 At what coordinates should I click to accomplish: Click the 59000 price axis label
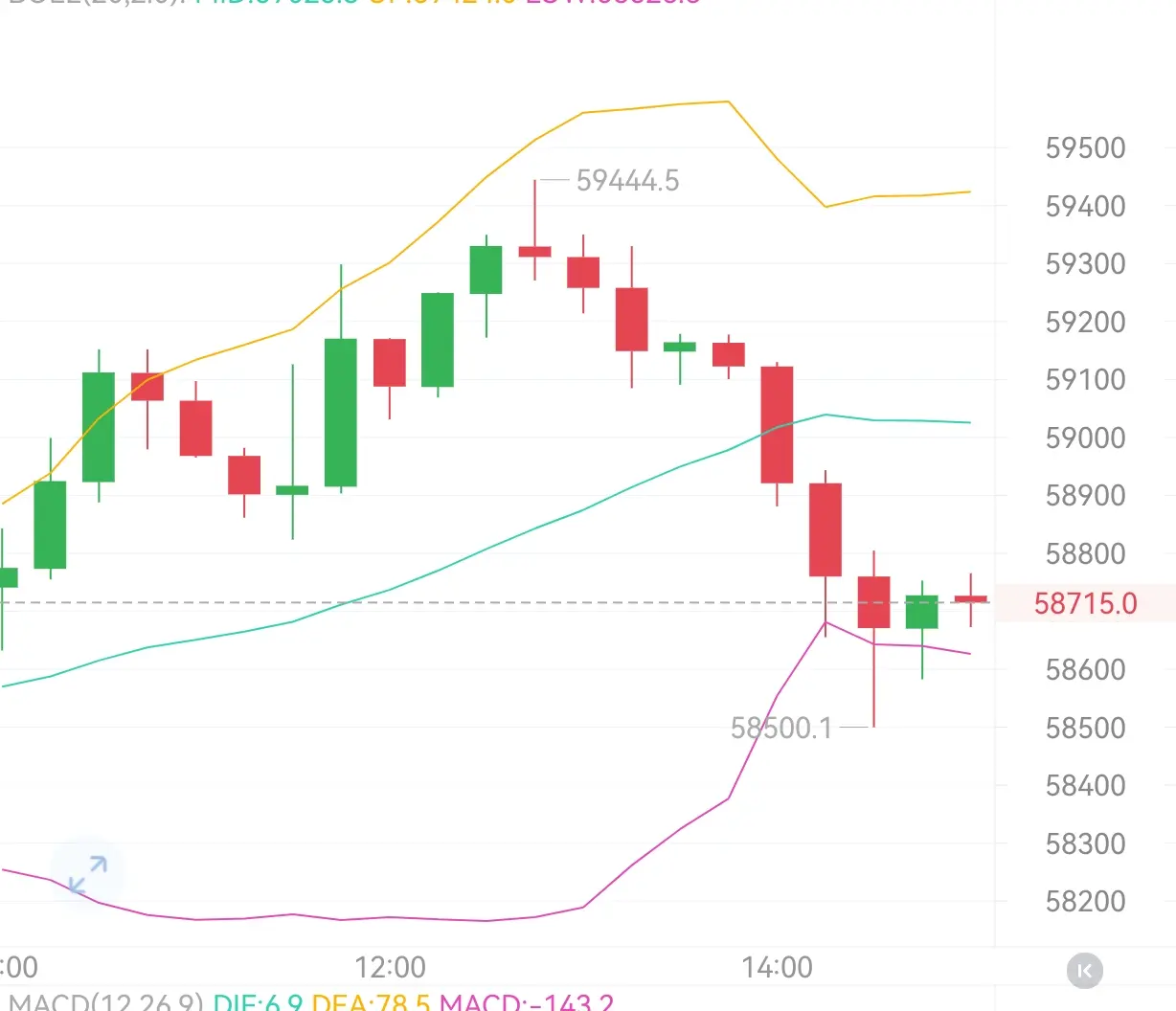click(x=1085, y=438)
